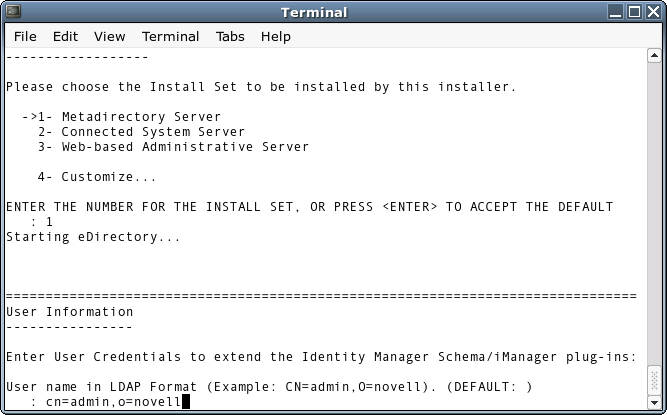
Task: Click the 'User Information' heading text
Action: [70, 312]
